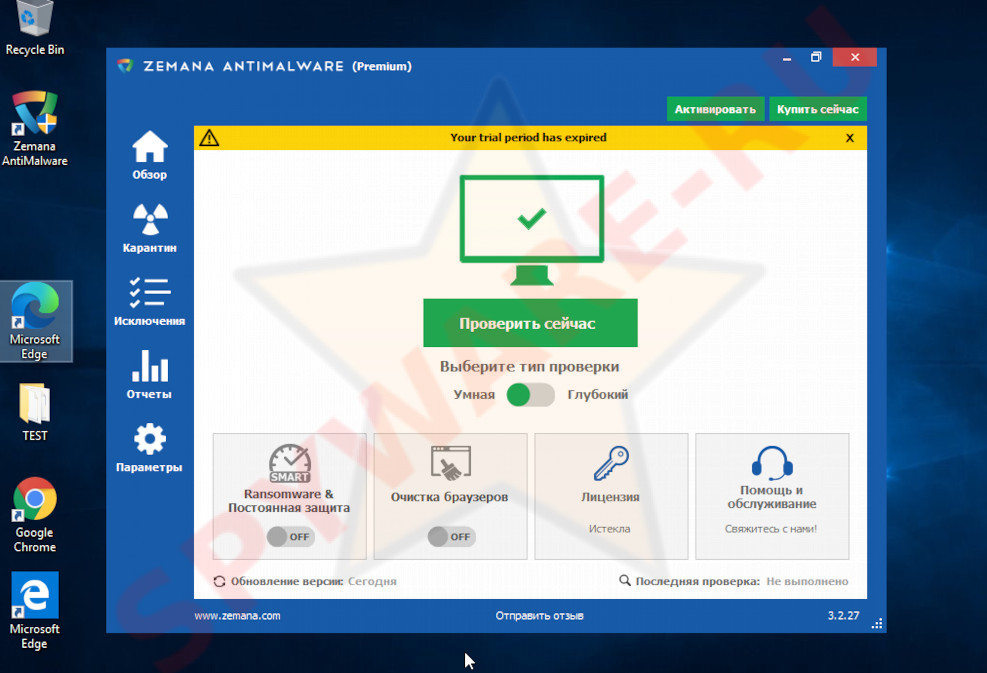Click the Очистка браузеров label
This screenshot has height=673, width=987.
pos(449,497)
